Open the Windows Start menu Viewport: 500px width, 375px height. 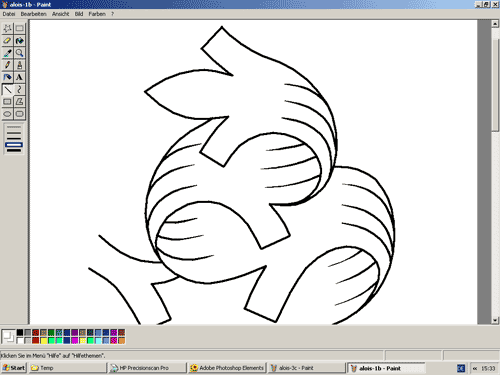[x=14, y=368]
